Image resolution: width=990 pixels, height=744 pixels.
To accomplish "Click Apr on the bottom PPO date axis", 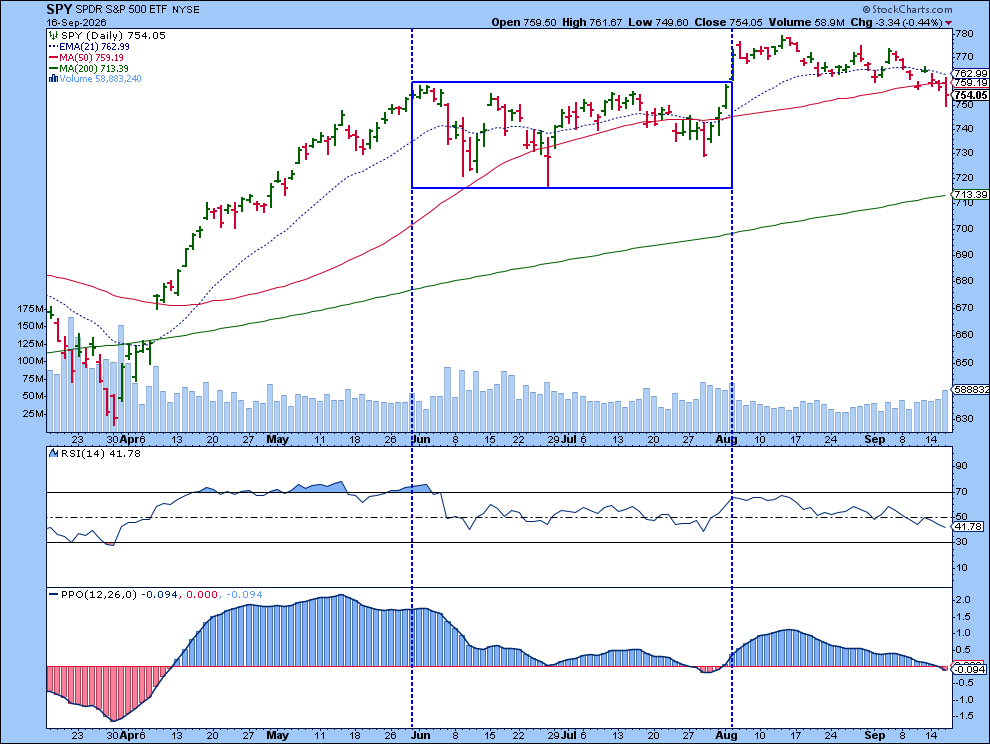I will pos(129,735).
